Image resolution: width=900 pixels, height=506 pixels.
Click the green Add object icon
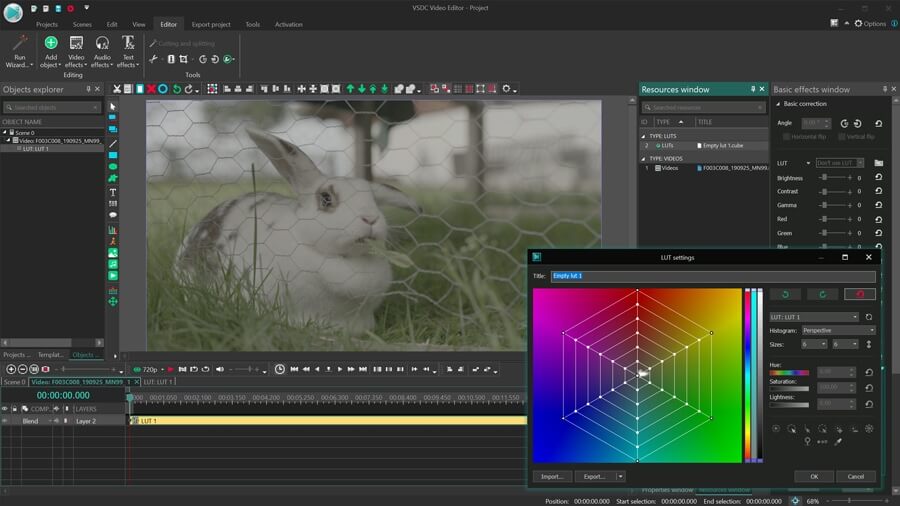click(51, 43)
